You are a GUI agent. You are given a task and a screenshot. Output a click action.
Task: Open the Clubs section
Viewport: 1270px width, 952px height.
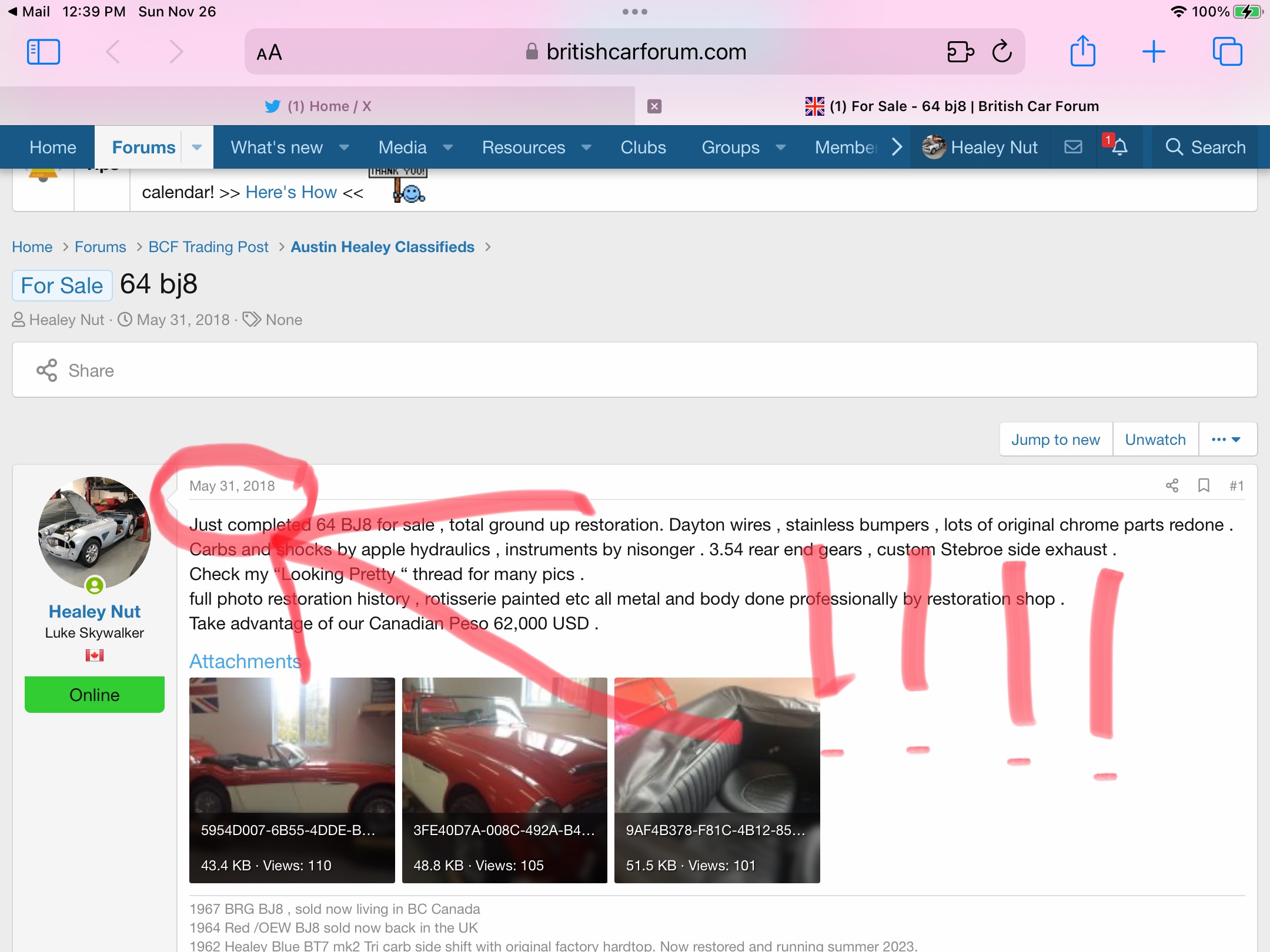643,147
